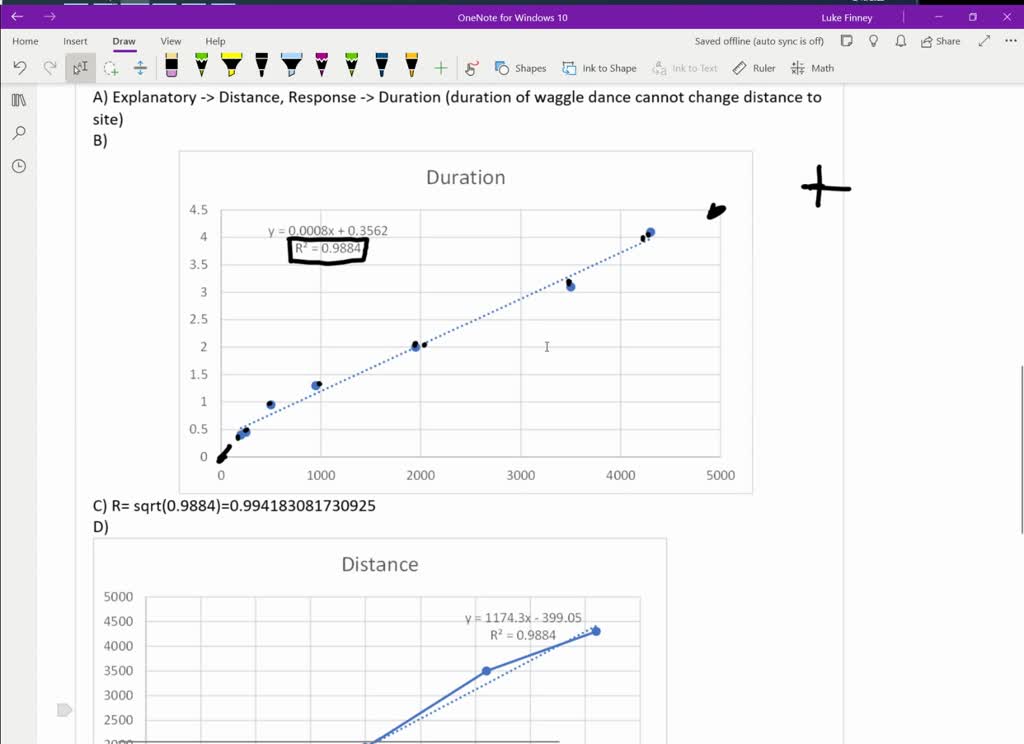
Task: Open notifications bell
Action: tap(901, 41)
